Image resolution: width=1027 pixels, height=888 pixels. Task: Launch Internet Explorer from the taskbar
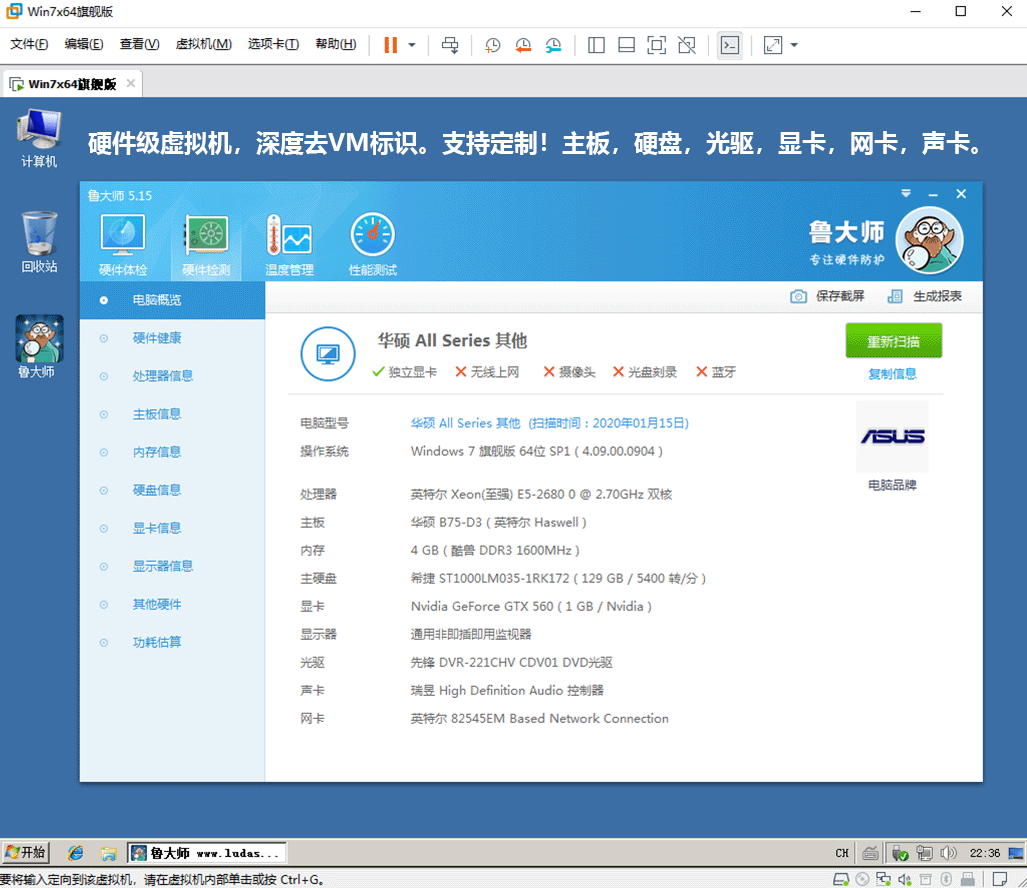click(x=76, y=853)
